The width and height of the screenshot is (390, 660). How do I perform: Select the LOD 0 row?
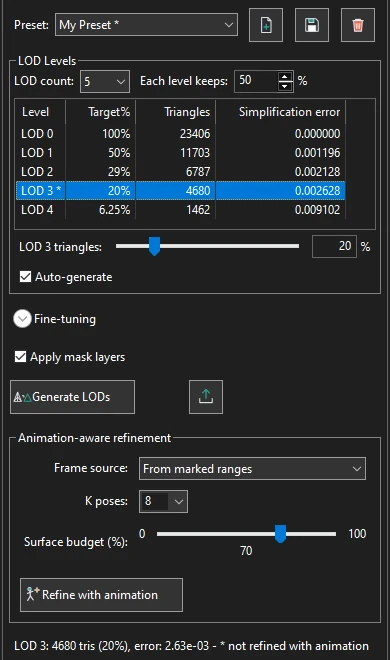click(x=180, y=134)
